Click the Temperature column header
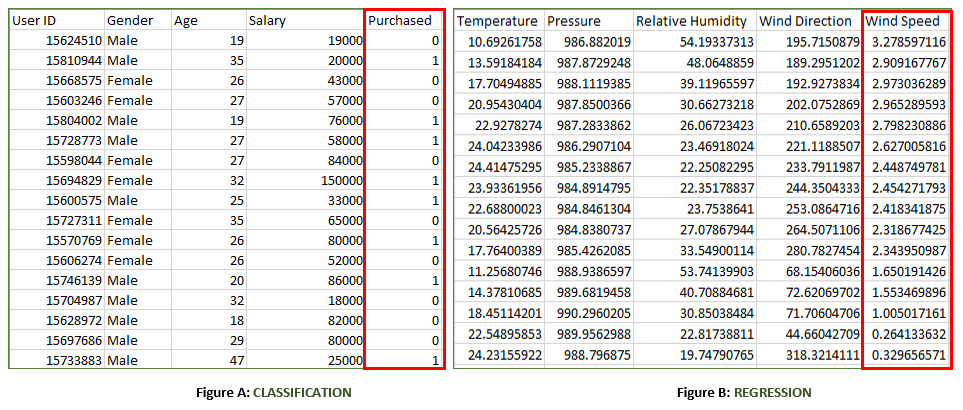963x410 pixels. [x=500, y=21]
